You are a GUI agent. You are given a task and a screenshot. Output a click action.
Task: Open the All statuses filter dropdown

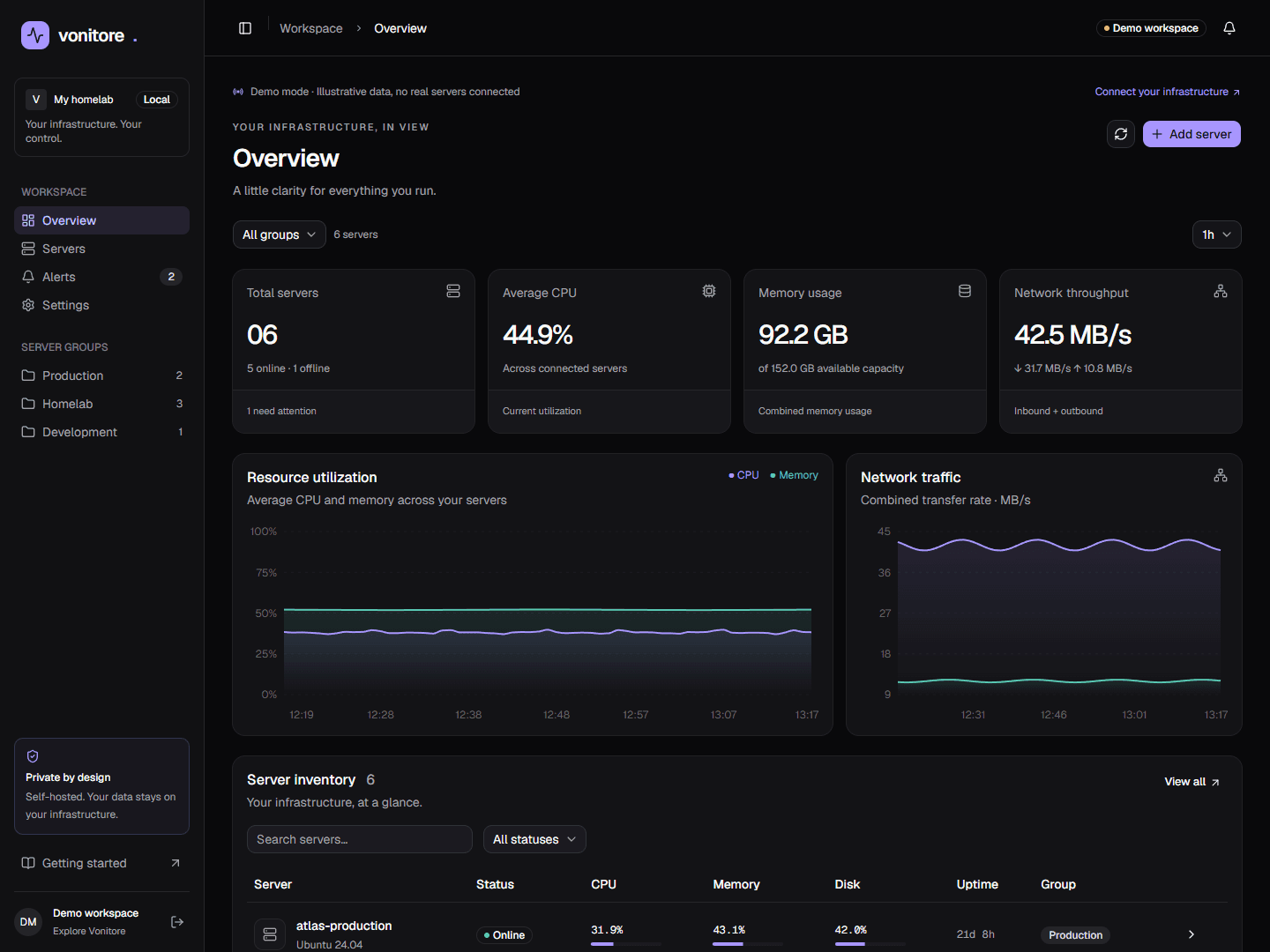coord(534,839)
